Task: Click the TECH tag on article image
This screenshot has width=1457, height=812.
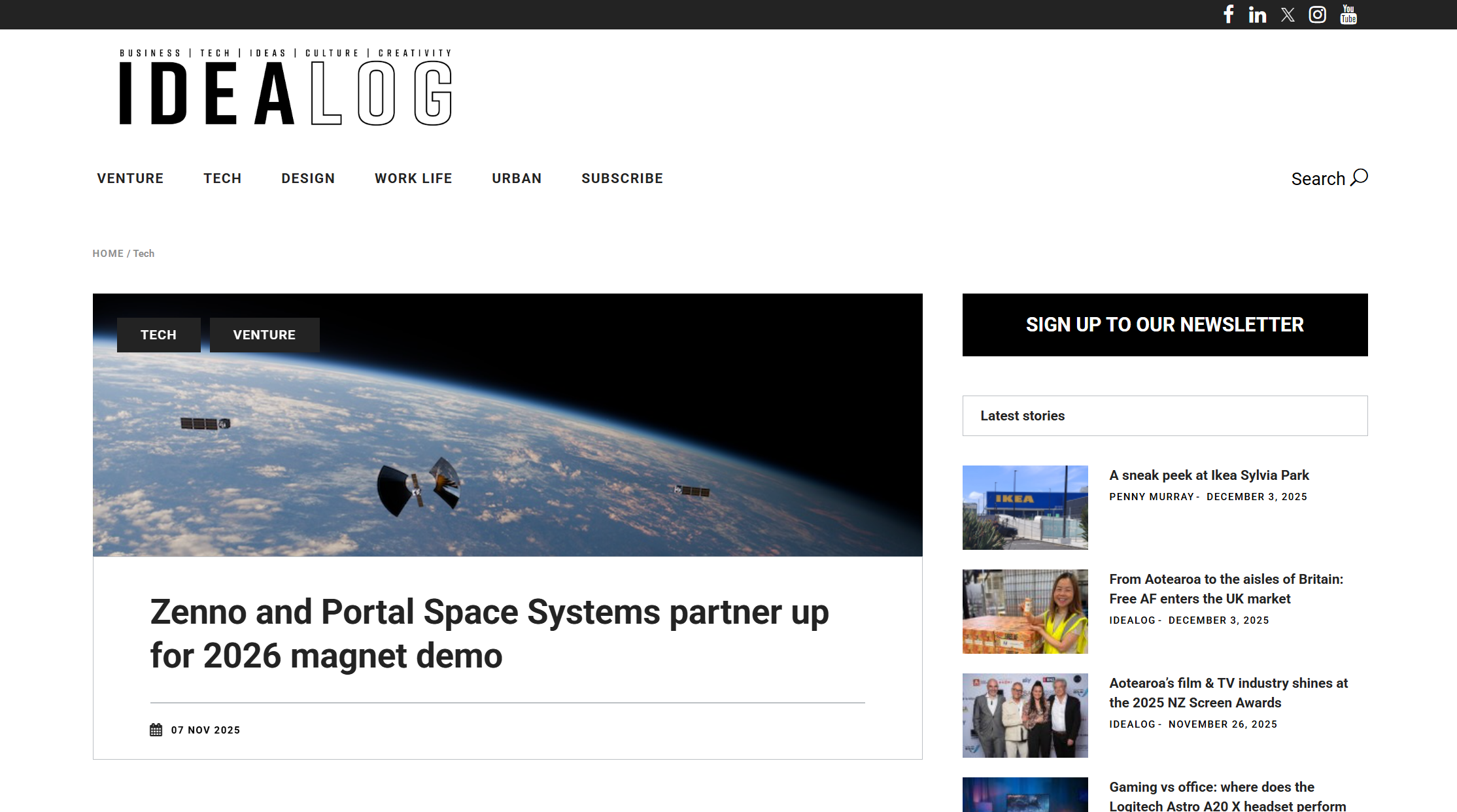Action: click(158, 335)
